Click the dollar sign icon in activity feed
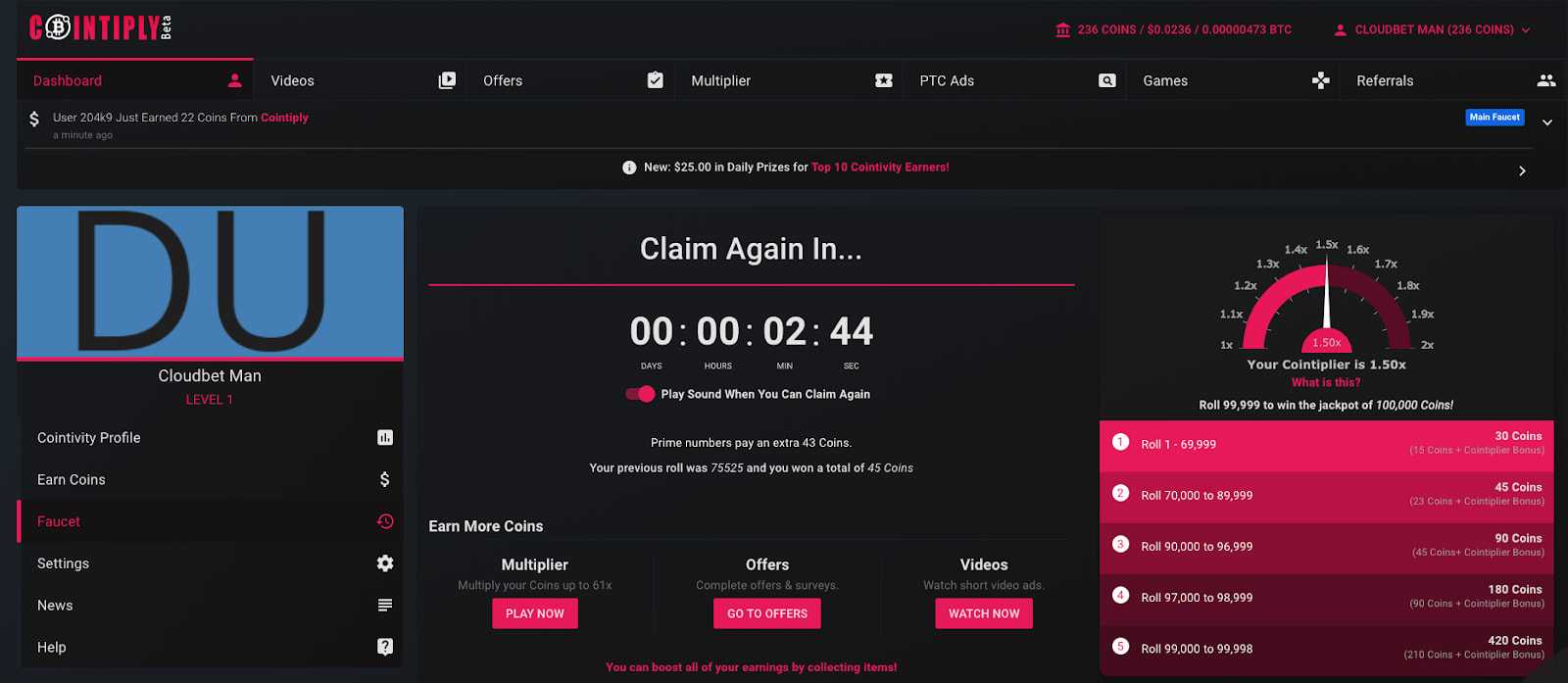Screen dimensions: 1568x683 pos(34,119)
